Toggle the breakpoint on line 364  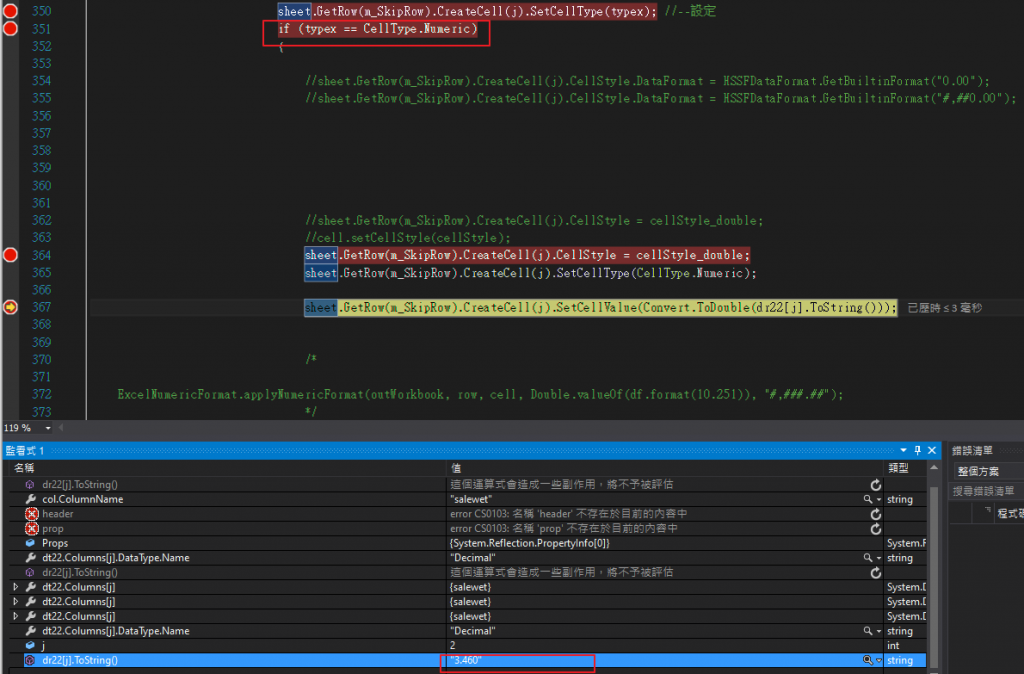[10, 255]
